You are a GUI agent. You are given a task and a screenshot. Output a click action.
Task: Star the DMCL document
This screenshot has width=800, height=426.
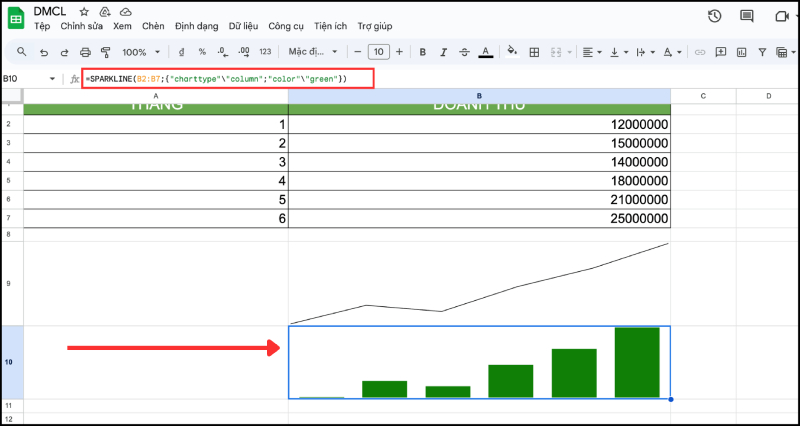[84, 12]
